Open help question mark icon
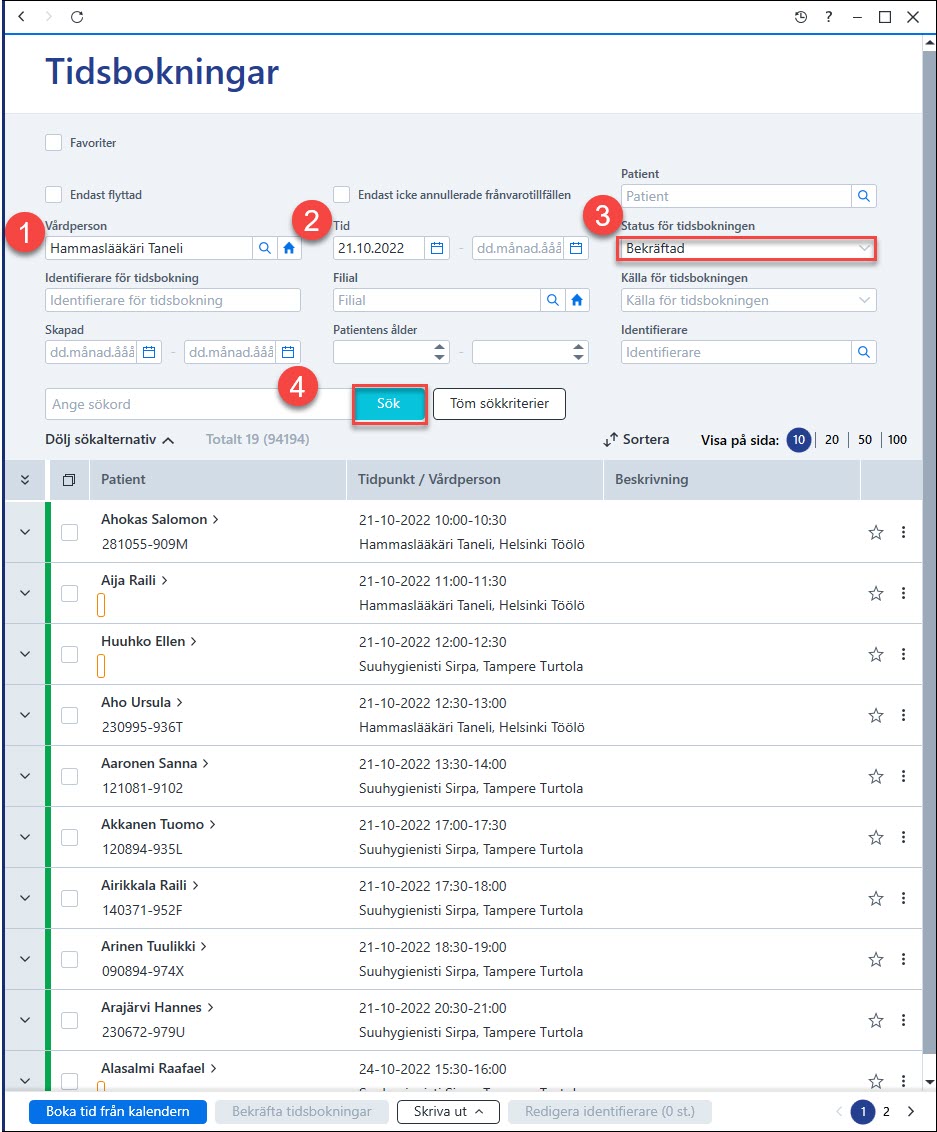The image size is (937, 1132). point(829,17)
